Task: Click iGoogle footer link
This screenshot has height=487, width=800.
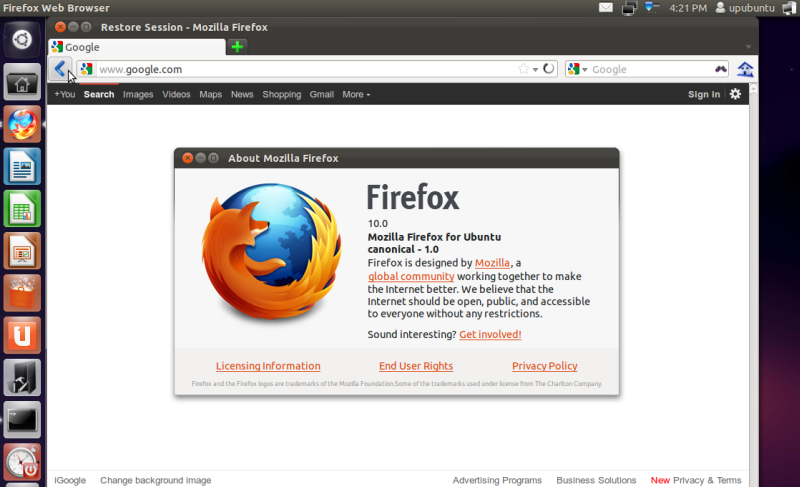Action: [70, 480]
